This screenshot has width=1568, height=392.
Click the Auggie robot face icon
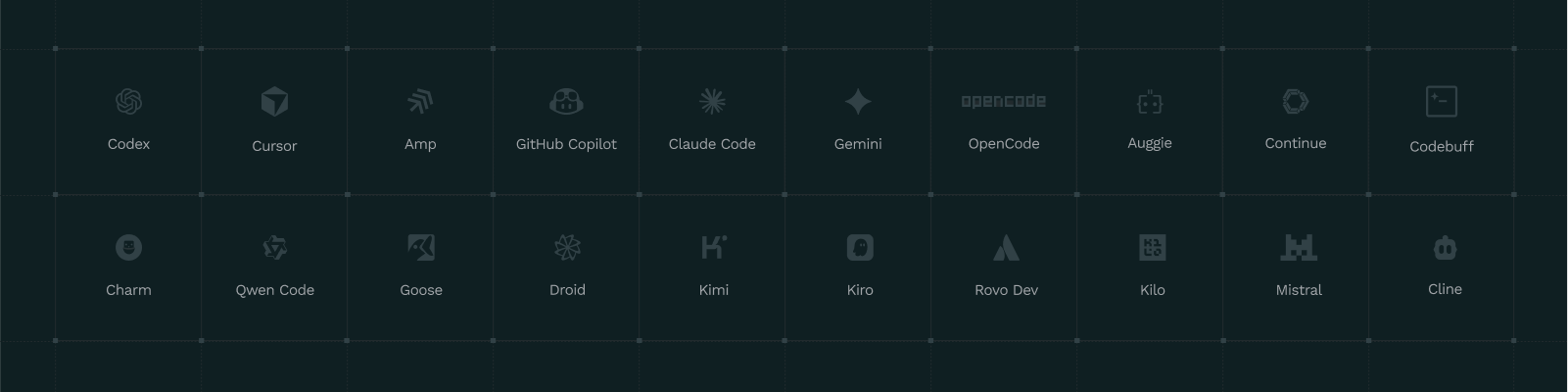(x=1150, y=102)
